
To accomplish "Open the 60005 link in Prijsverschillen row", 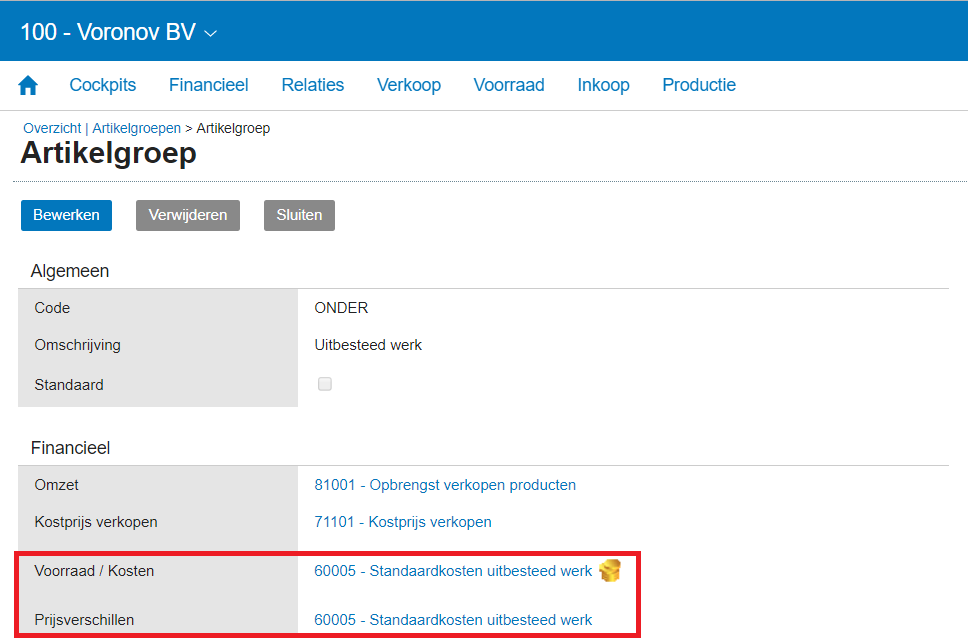I will coord(452,620).
